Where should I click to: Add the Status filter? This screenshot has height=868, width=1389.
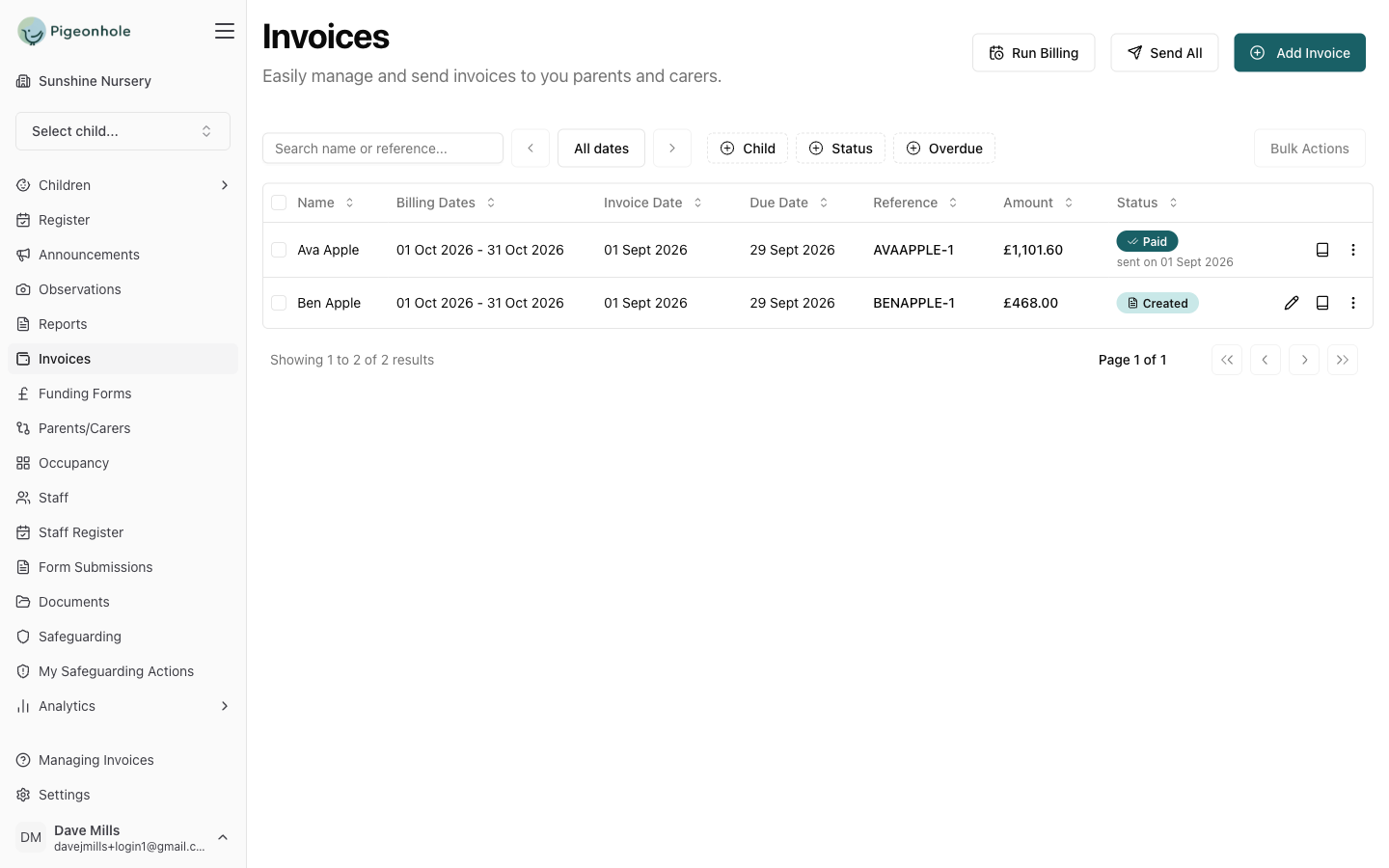840,149
